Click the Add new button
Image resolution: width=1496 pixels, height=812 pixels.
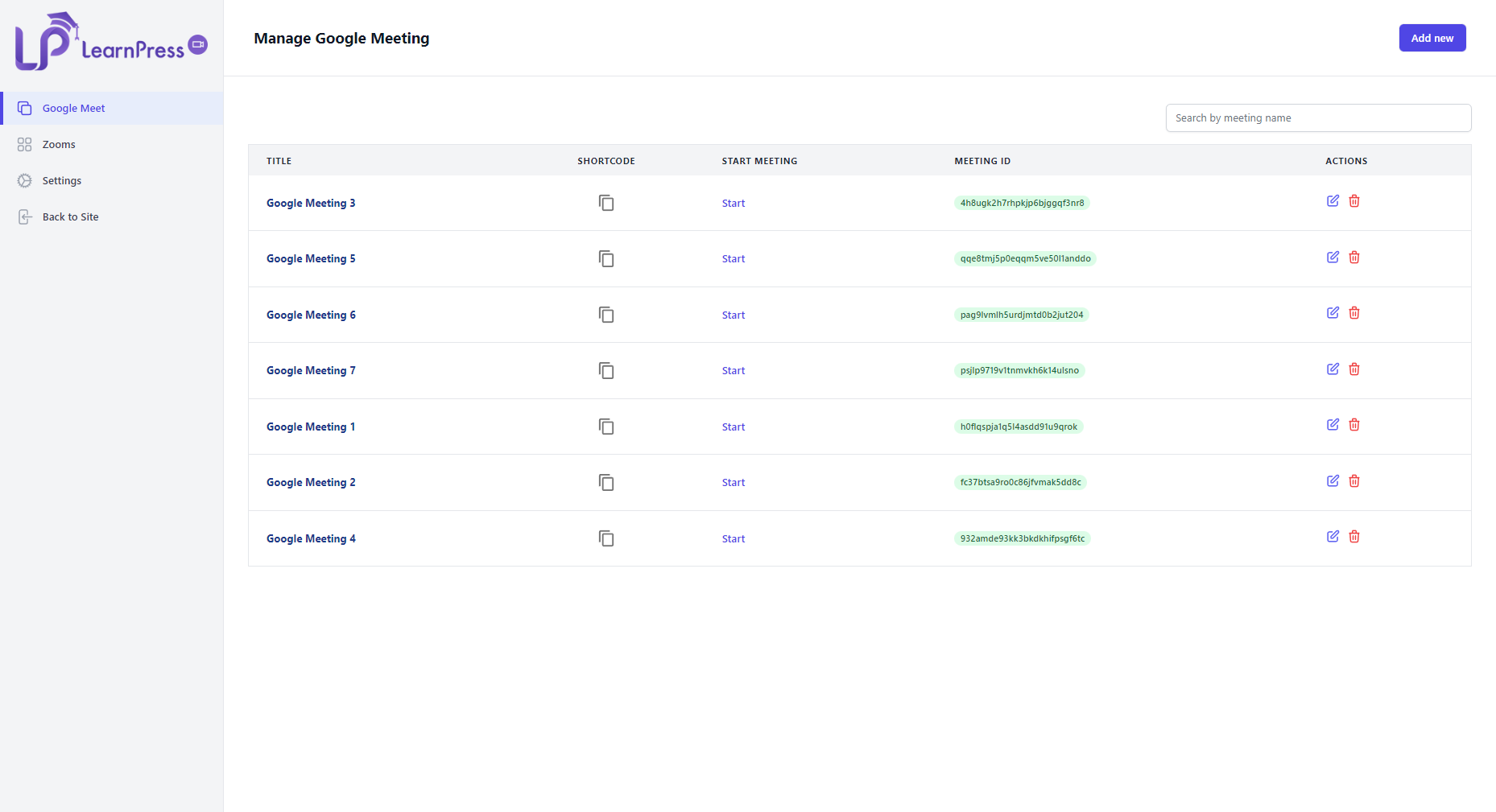pyautogui.click(x=1432, y=38)
